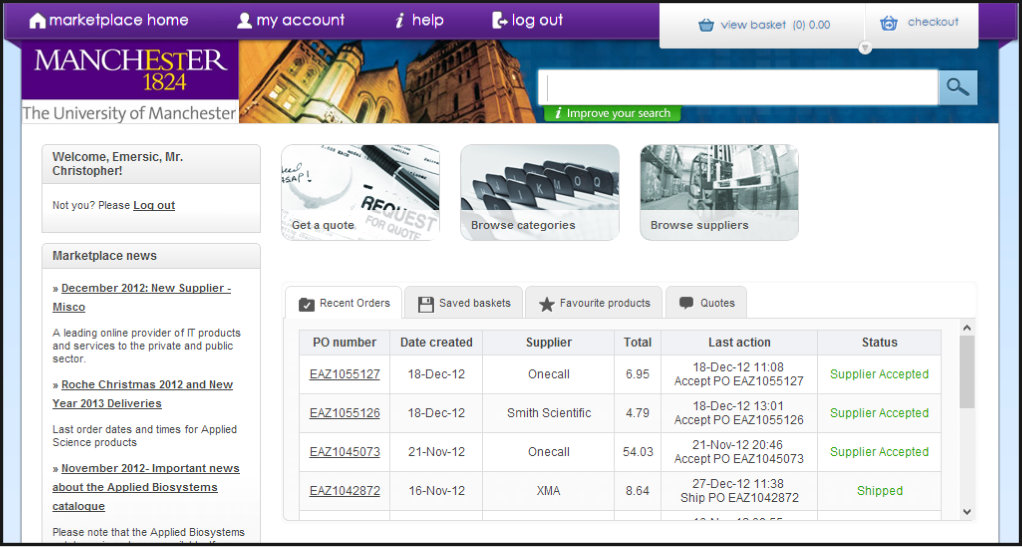The height and width of the screenshot is (547, 1022).
Task: Open Roche Christmas 2012 deliveries news
Action: pyautogui.click(x=143, y=394)
